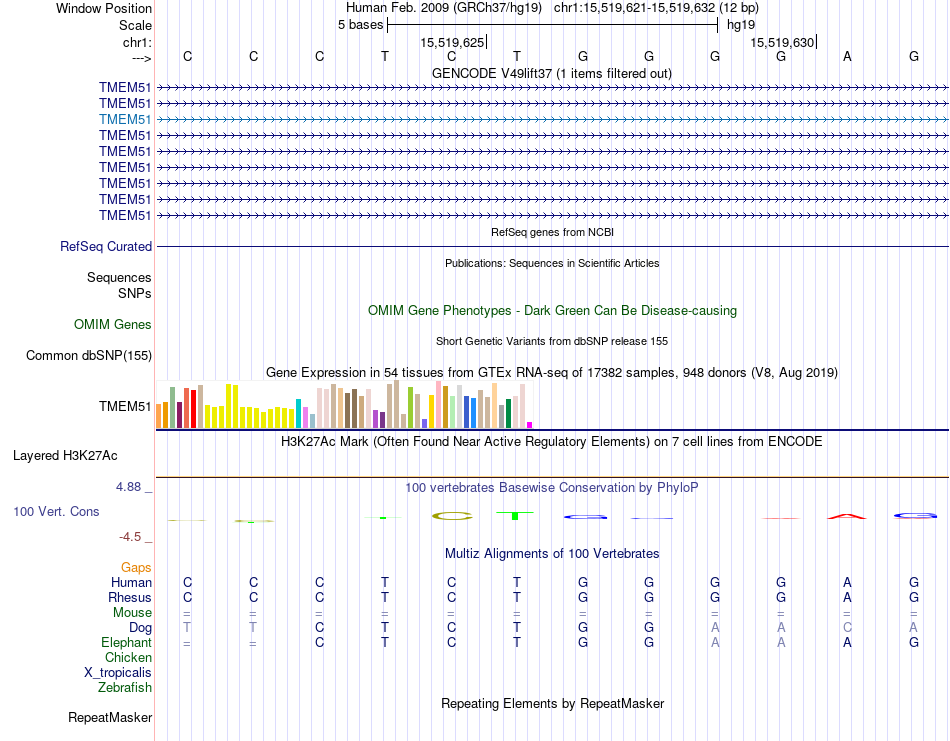Image resolution: width=950 pixels, height=741 pixels.
Task: Click the olive C PhyloP conservation logo
Action: [x=452, y=516]
